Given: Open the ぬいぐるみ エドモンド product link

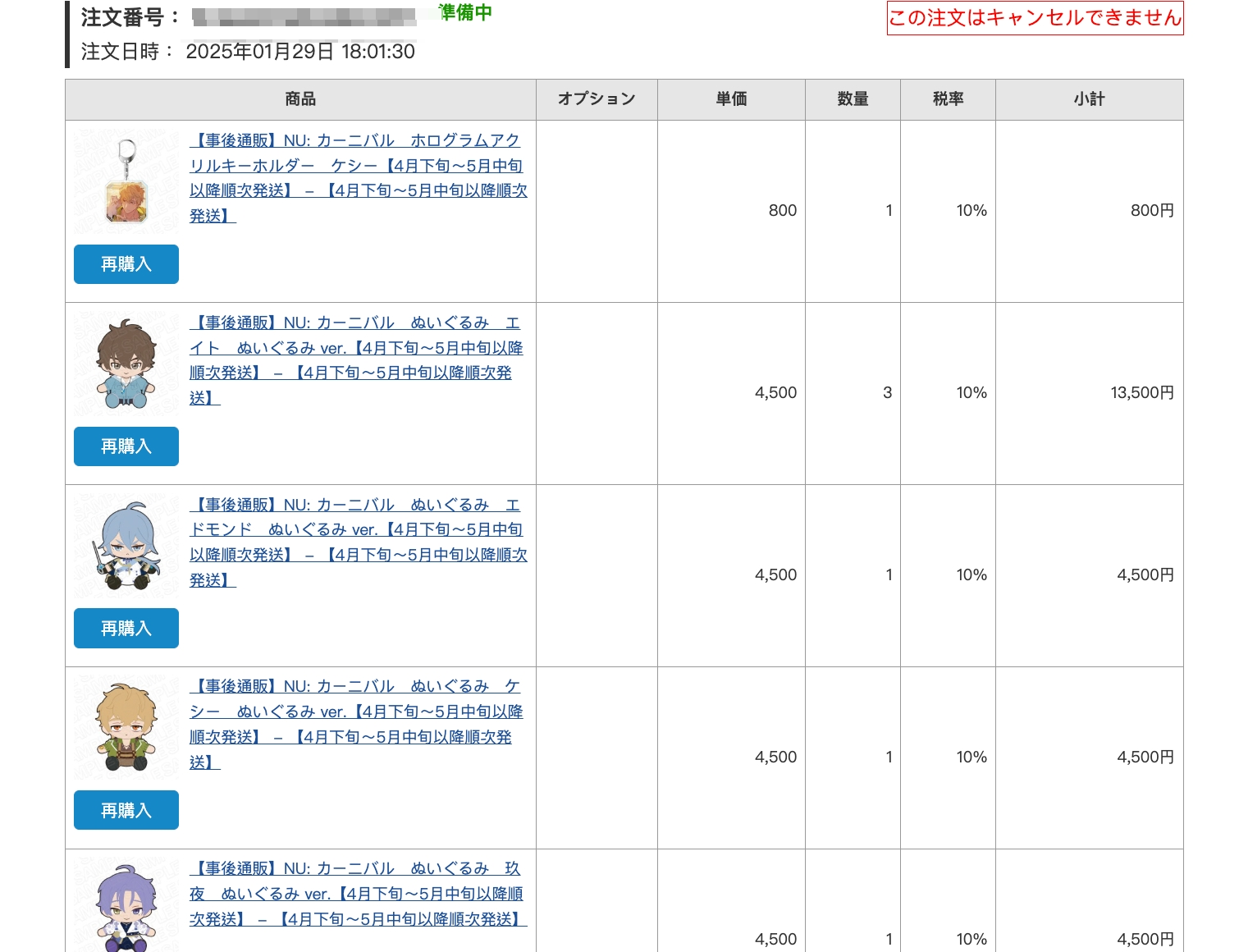Looking at the screenshot, I should point(359,542).
